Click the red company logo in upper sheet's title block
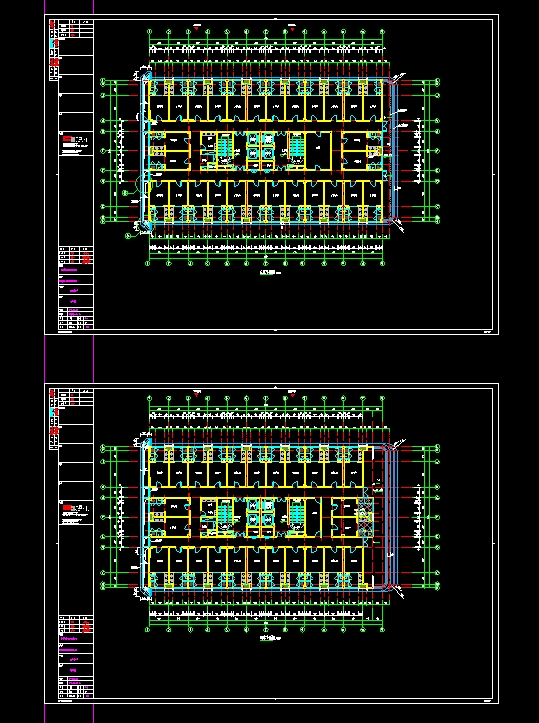This screenshot has height=723, width=539. [x=68, y=137]
